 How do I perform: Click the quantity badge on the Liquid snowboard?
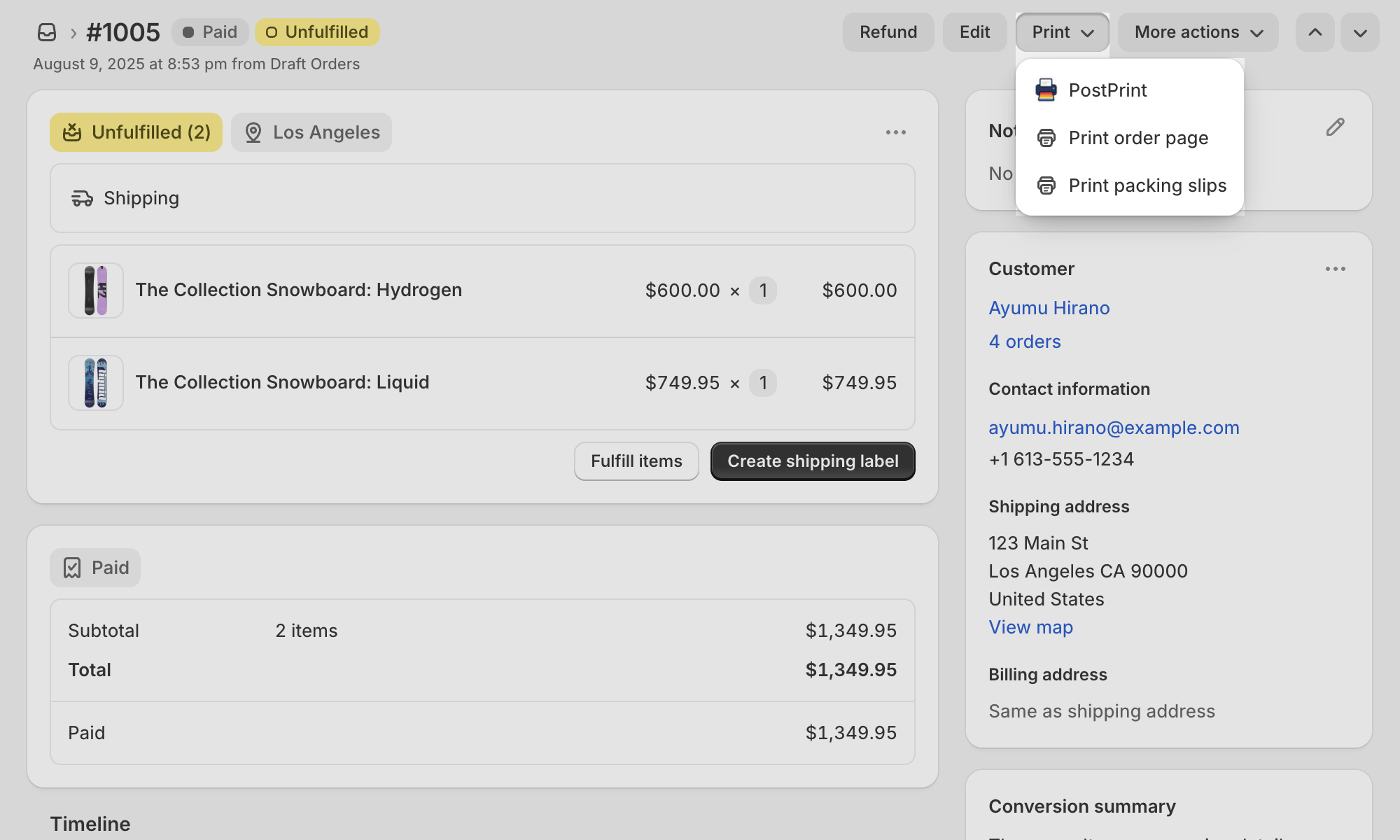tap(763, 383)
